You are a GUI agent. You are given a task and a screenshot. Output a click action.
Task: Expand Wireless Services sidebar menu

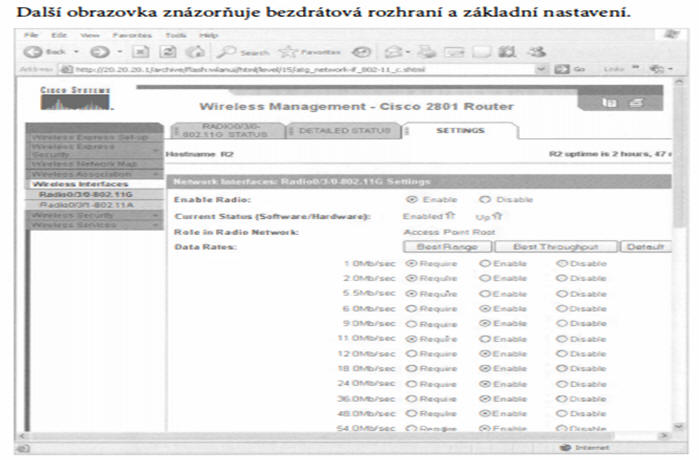point(156,225)
